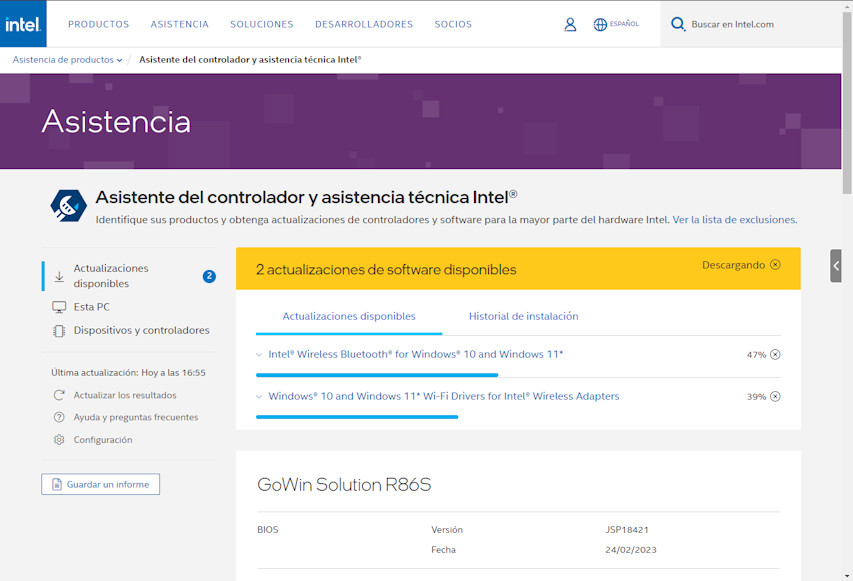Open the ASISTENCIA menu
The image size is (853, 581).
pyautogui.click(x=180, y=24)
